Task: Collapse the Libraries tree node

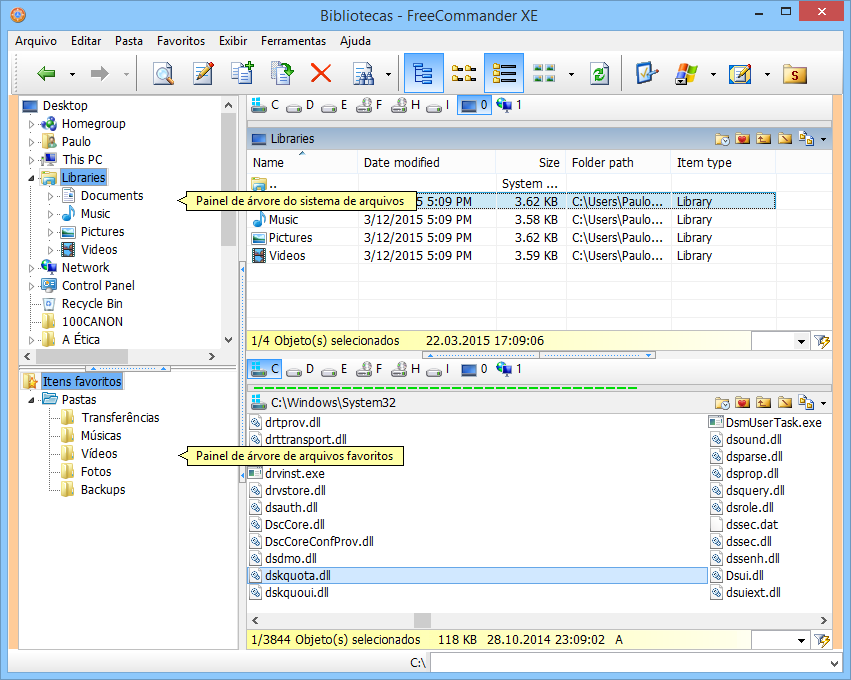Action: 31,178
